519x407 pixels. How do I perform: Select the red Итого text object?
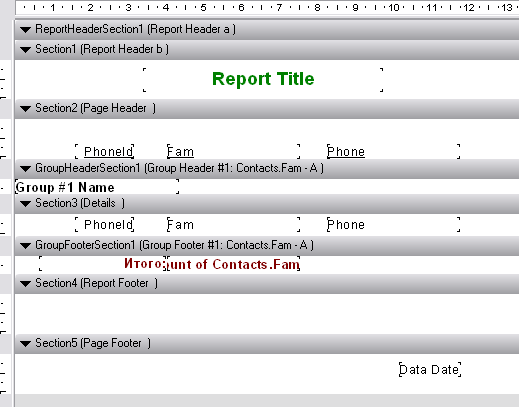click(x=103, y=264)
